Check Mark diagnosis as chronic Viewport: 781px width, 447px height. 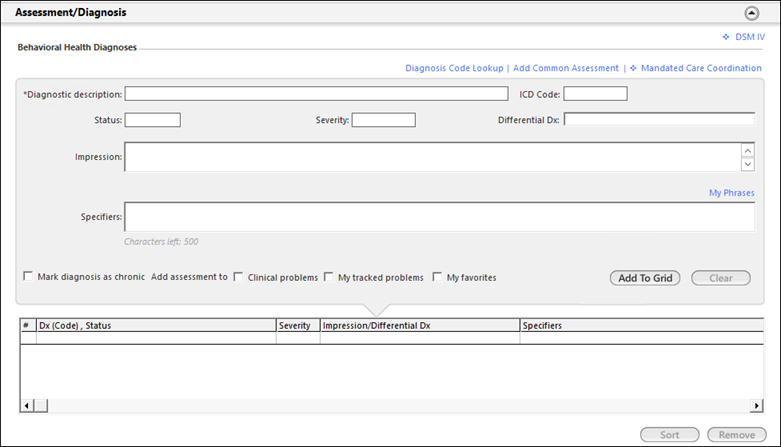[28, 276]
